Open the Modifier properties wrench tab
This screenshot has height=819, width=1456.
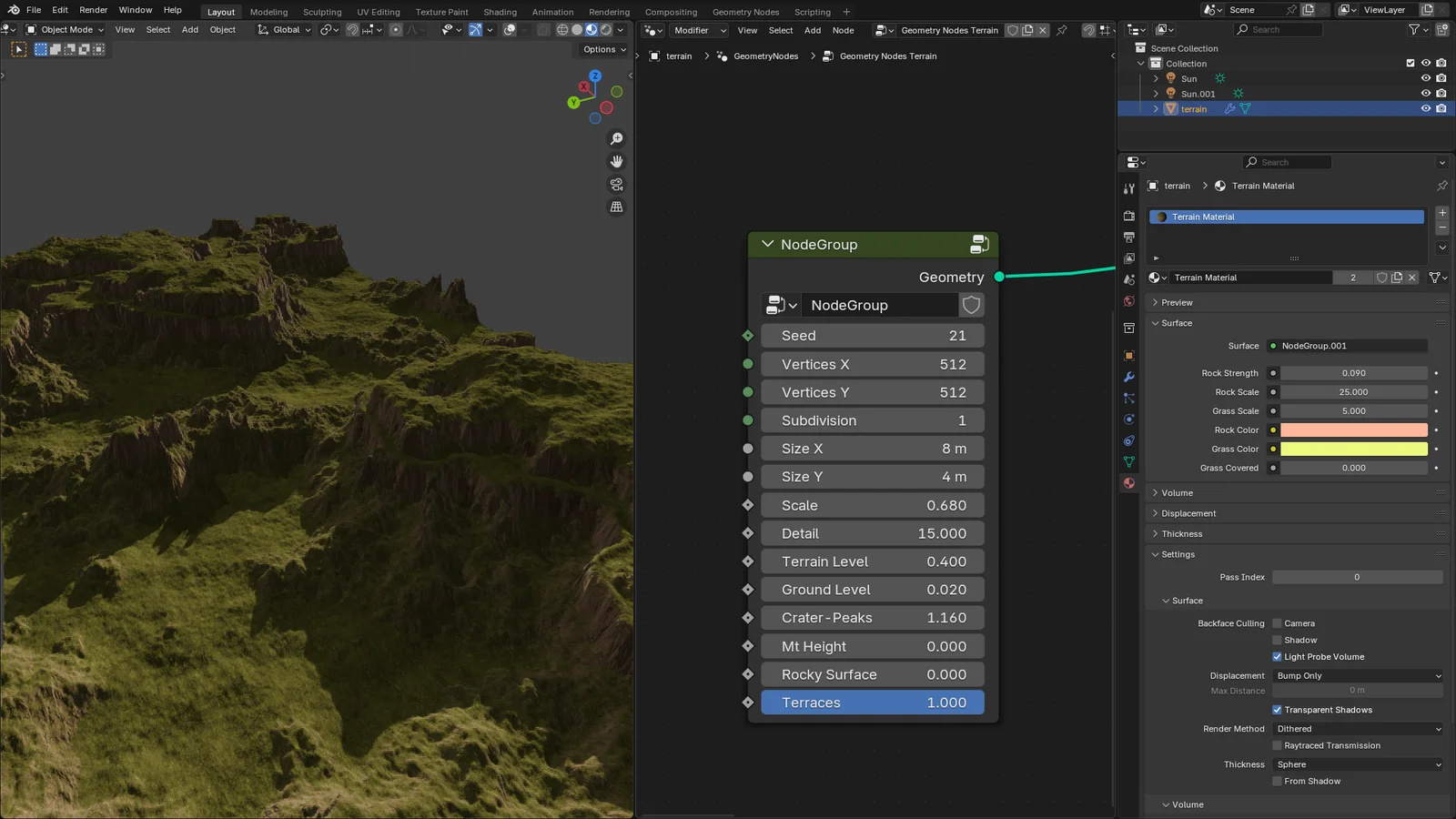point(1128,376)
